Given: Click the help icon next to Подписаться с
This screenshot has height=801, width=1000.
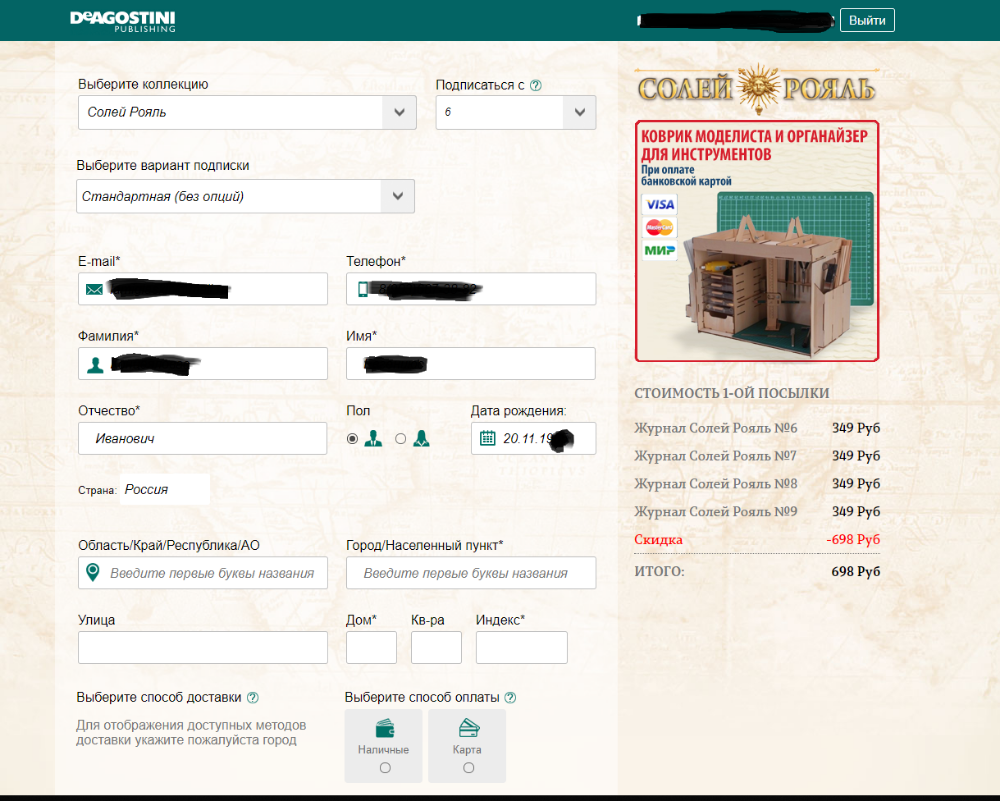Looking at the screenshot, I should tap(536, 86).
